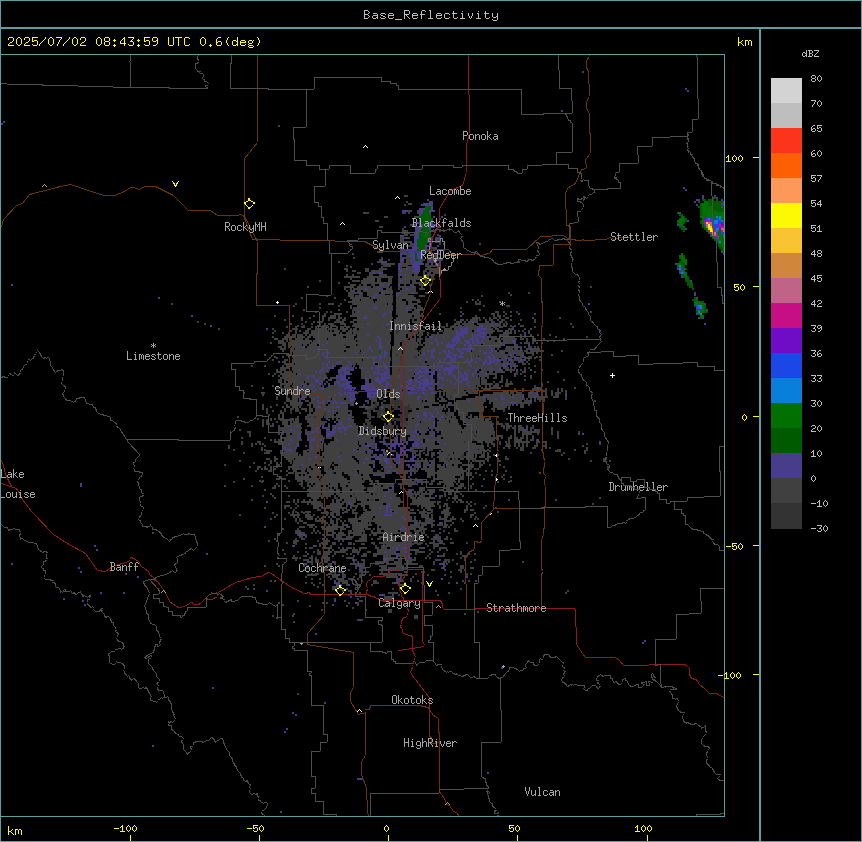Screen dimensions: 862x842
Task: Pick the light grey swatch between 80 and 70 dBZ
Action: point(786,91)
